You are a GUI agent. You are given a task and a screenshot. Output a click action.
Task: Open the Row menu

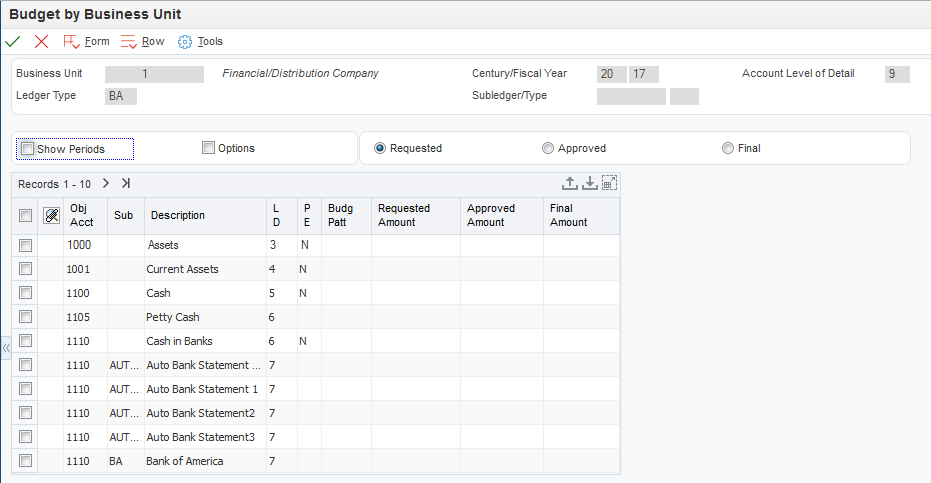point(142,41)
